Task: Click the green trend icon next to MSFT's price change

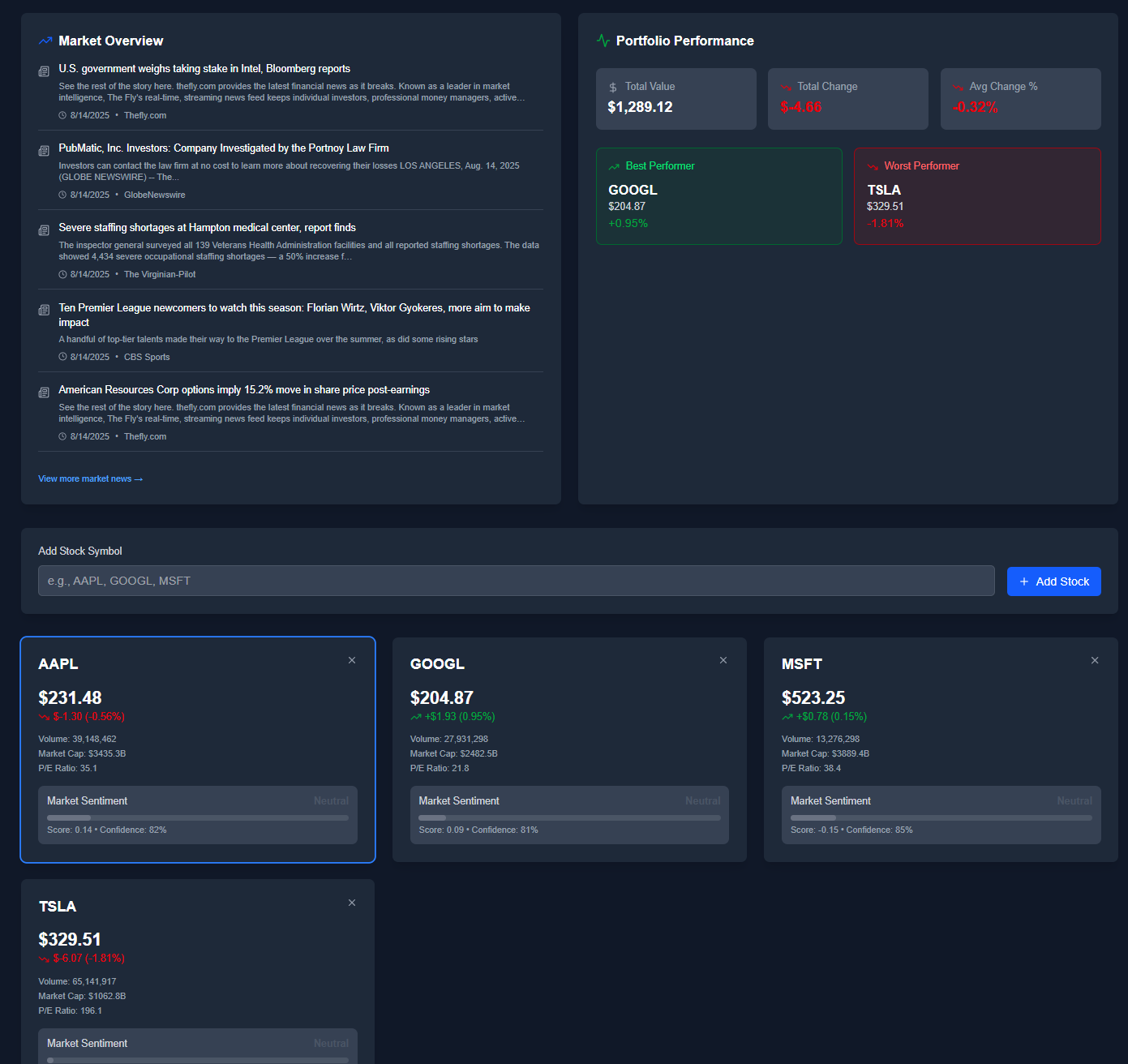Action: 786,717
